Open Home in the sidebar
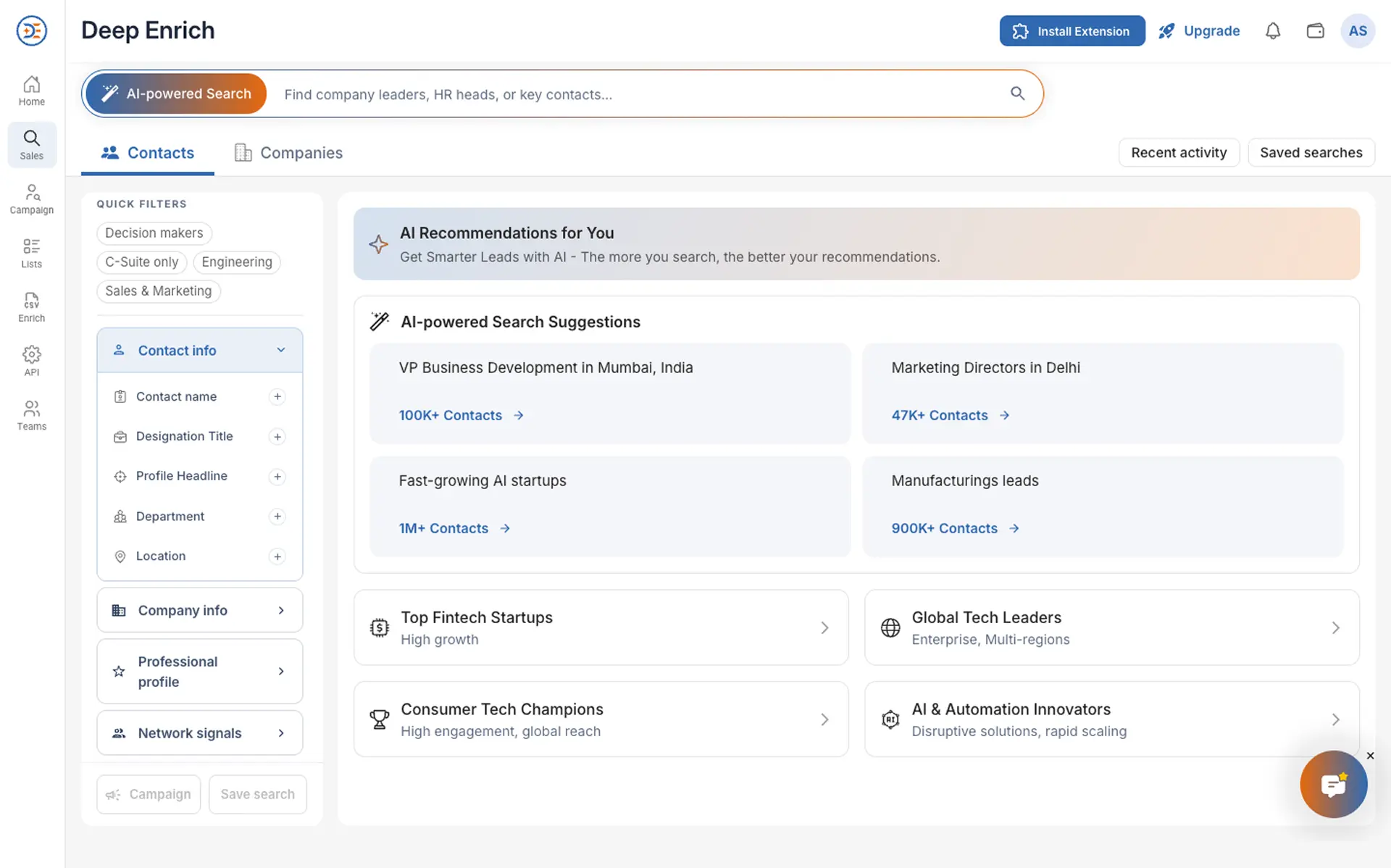The width and height of the screenshot is (1391, 868). [32, 91]
